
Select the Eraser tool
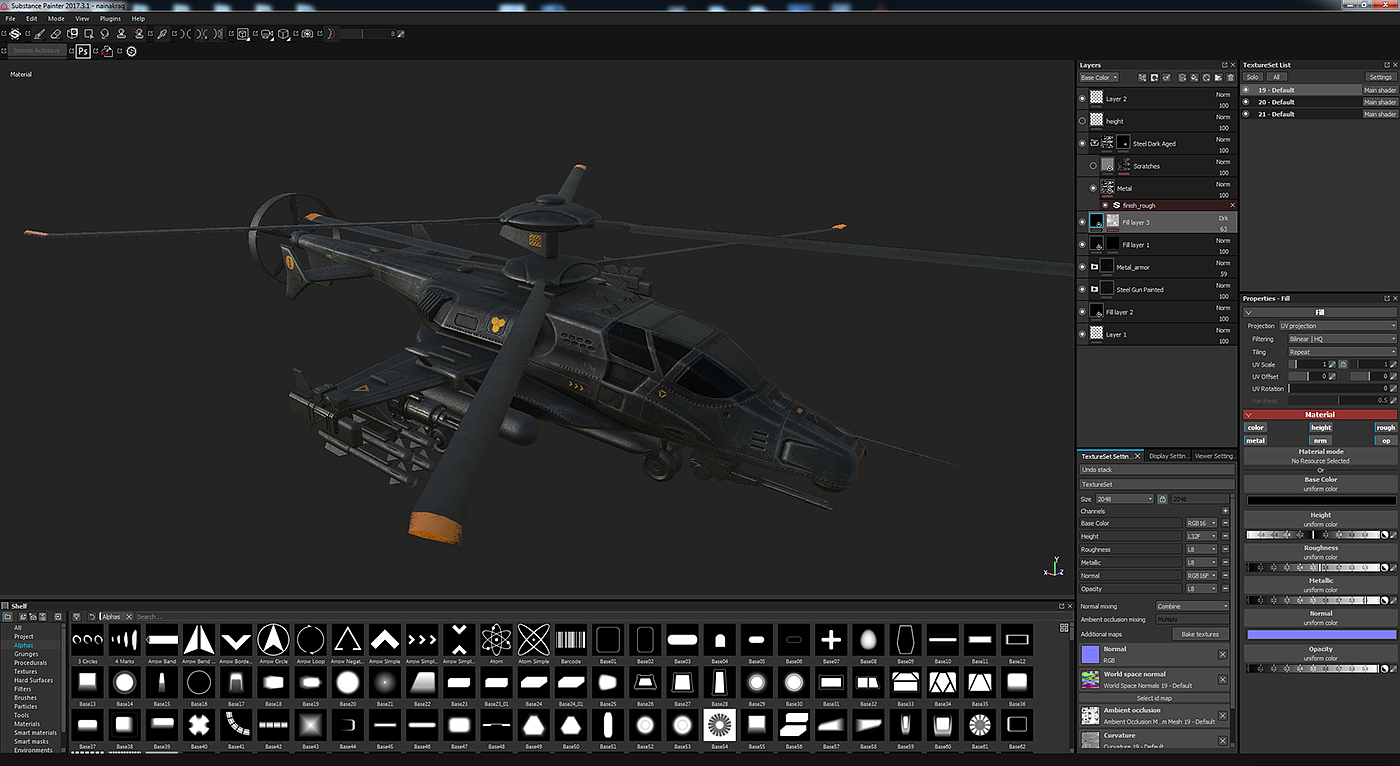(x=56, y=34)
